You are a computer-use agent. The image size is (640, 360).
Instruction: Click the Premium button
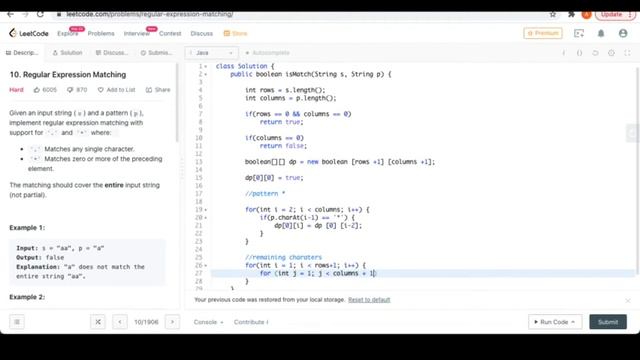(543, 33)
